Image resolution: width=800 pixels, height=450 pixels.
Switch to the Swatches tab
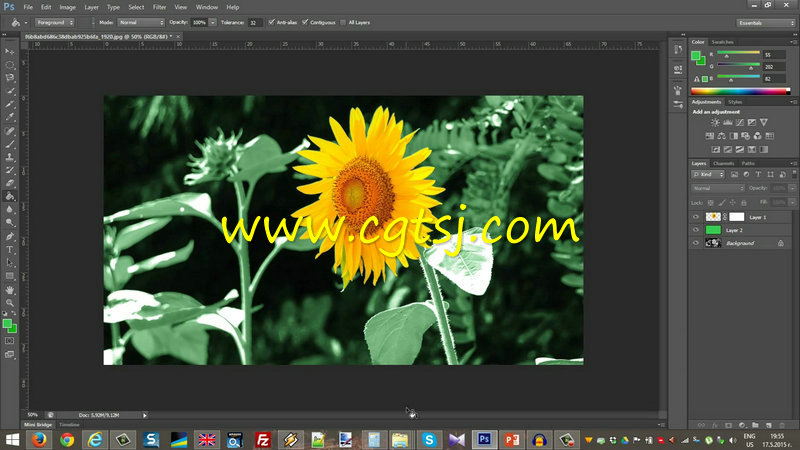[722, 42]
